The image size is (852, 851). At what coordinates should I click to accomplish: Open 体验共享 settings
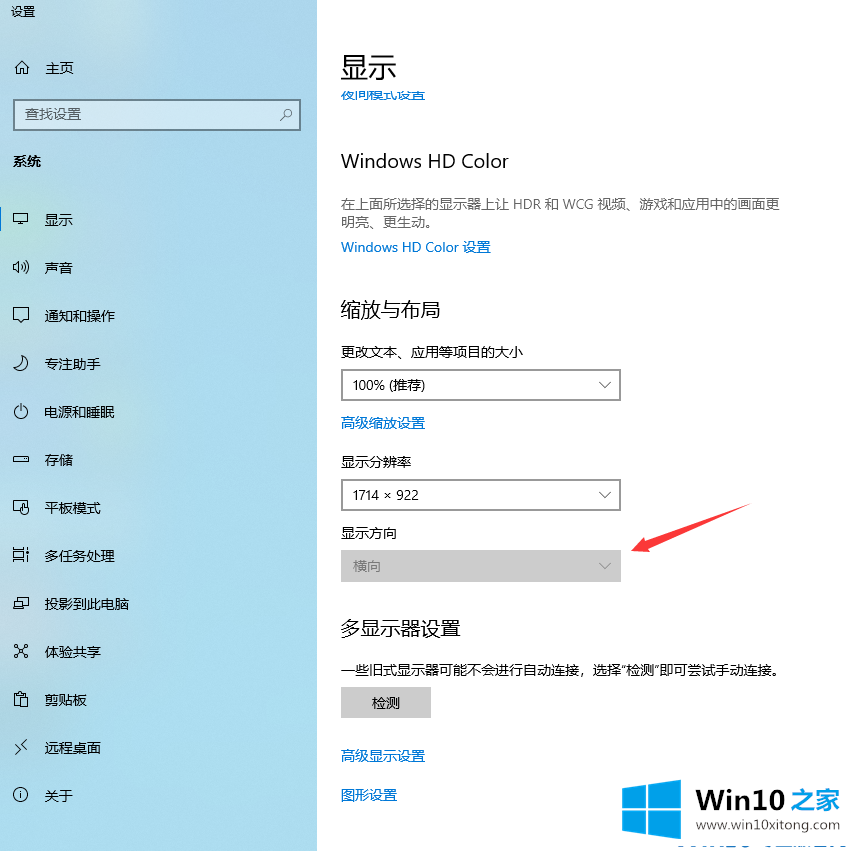tap(73, 652)
